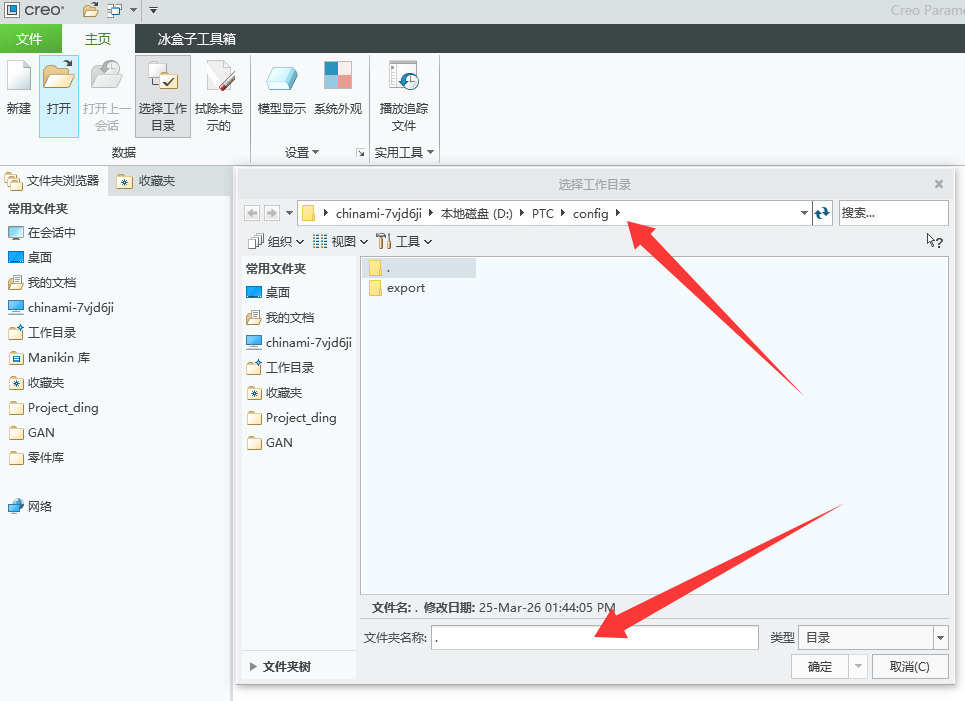Click the 打开 (Open) folder icon

pos(59,78)
